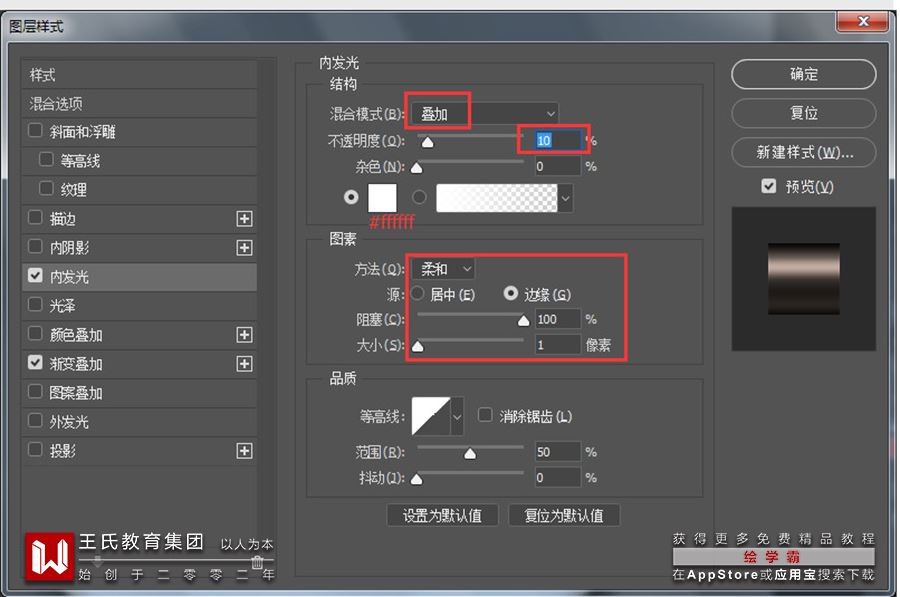Enable the 投影 checkbox
This screenshot has width=900, height=597.
point(36,449)
